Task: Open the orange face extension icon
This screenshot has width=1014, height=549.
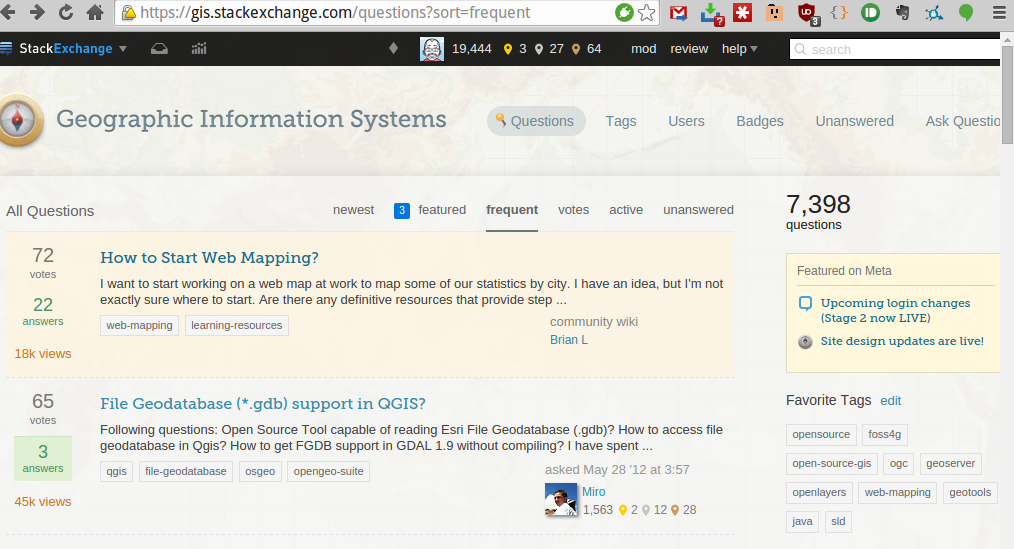Action: [774, 12]
